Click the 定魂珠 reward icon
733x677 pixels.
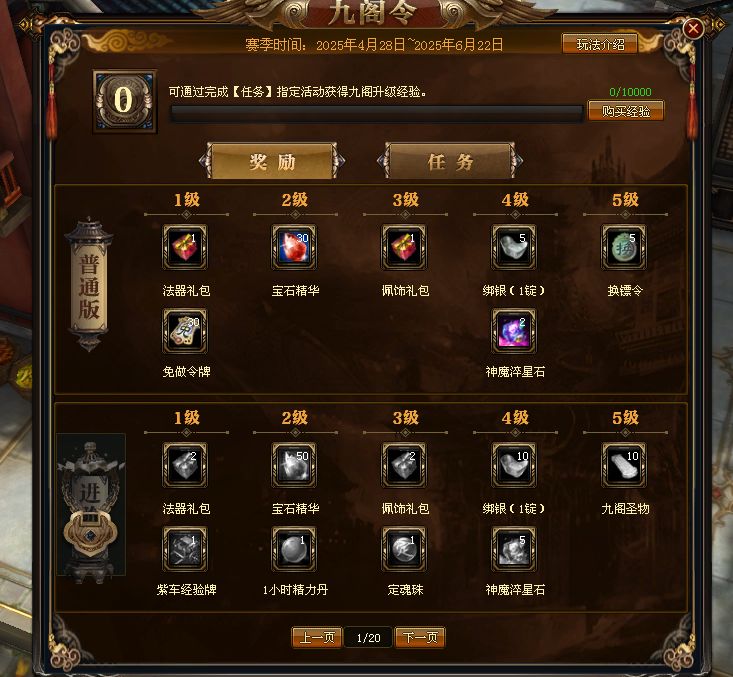[x=404, y=549]
